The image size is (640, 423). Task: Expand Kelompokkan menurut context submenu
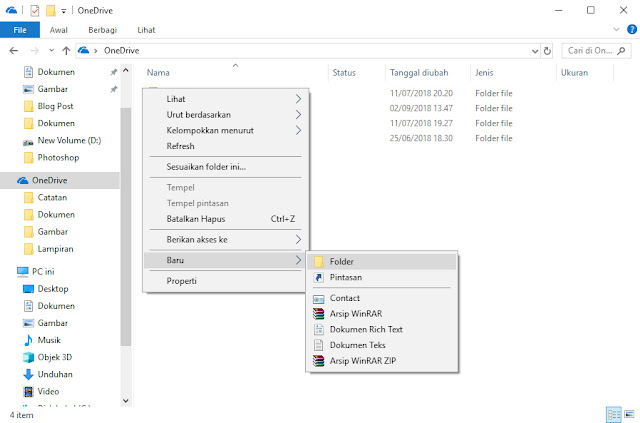pos(226,131)
